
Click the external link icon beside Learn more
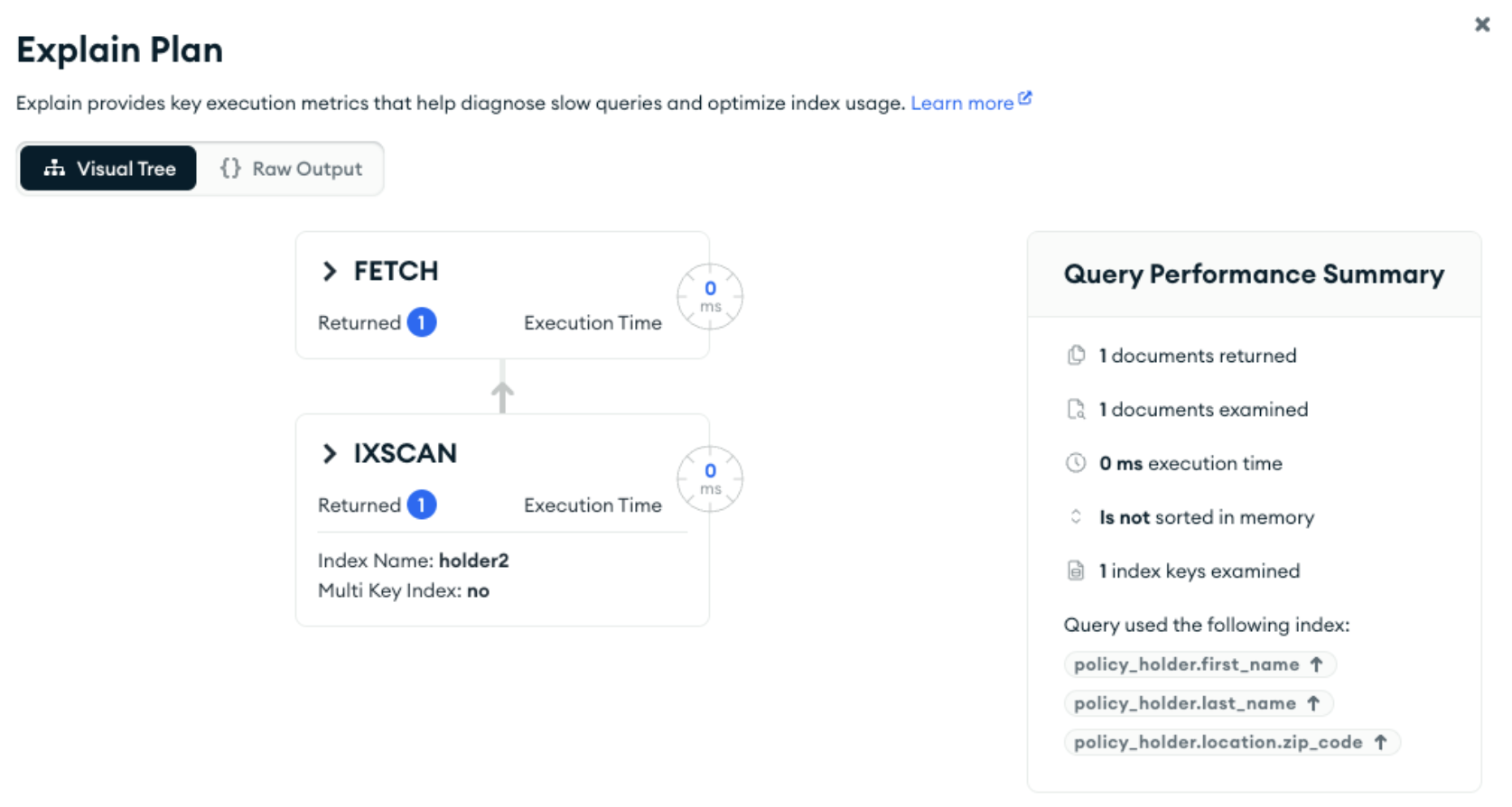click(1025, 98)
